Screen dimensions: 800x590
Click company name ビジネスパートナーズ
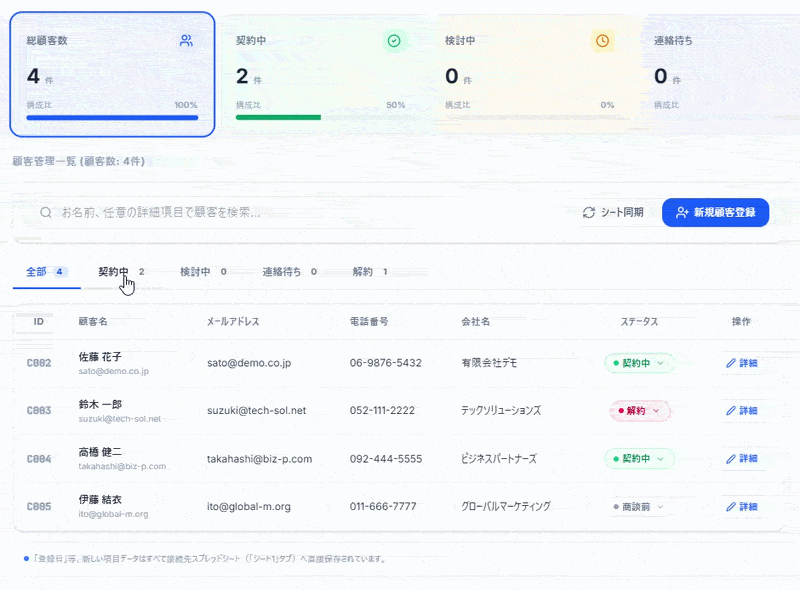(x=499, y=458)
